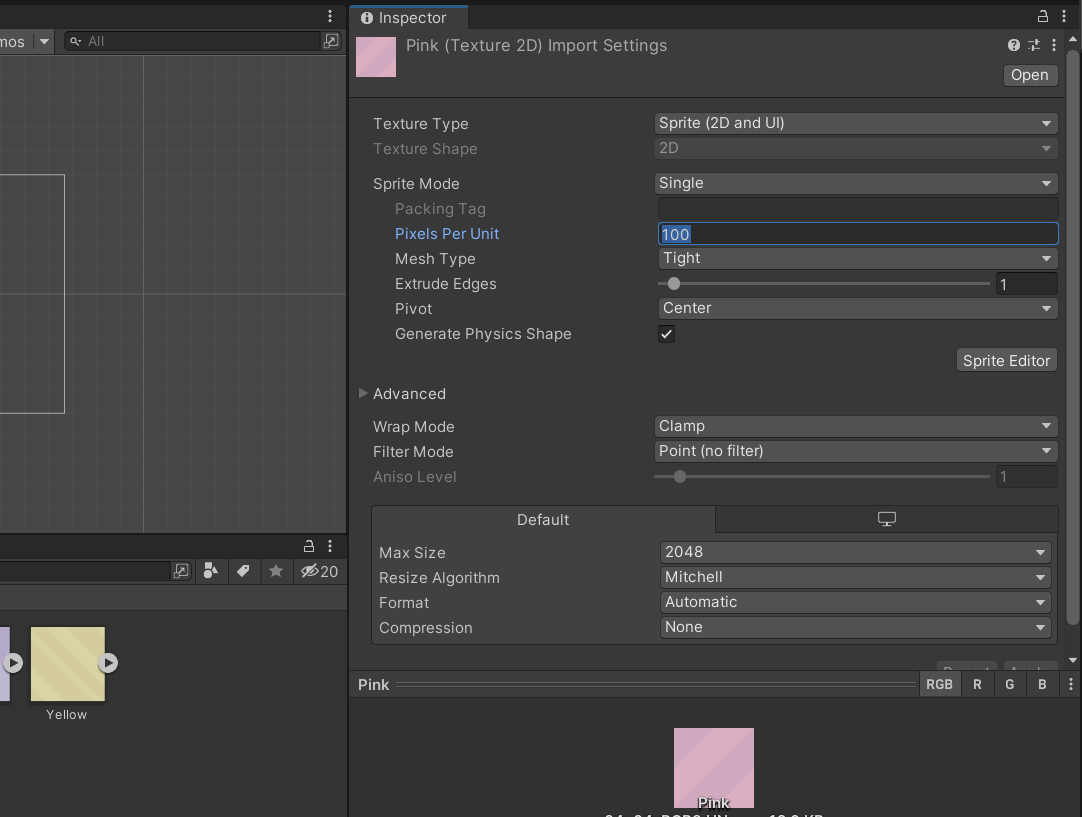Screen dimensions: 1082x817
Task: Open the Filter Mode dropdown
Action: click(855, 451)
